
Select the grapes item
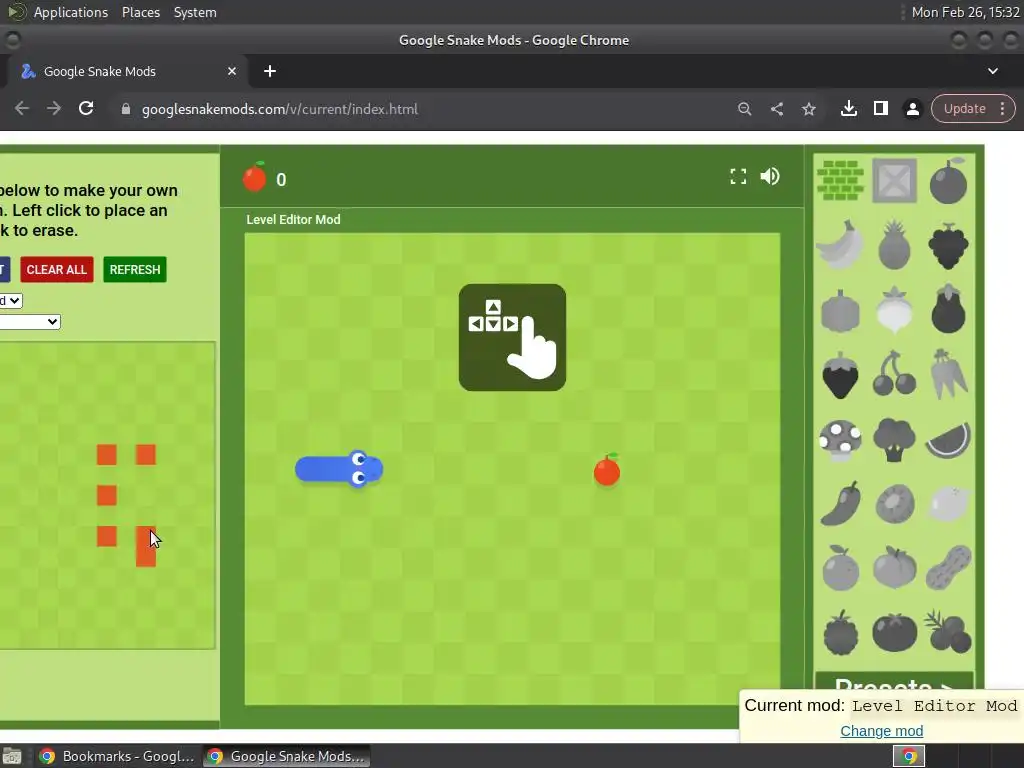point(948,246)
